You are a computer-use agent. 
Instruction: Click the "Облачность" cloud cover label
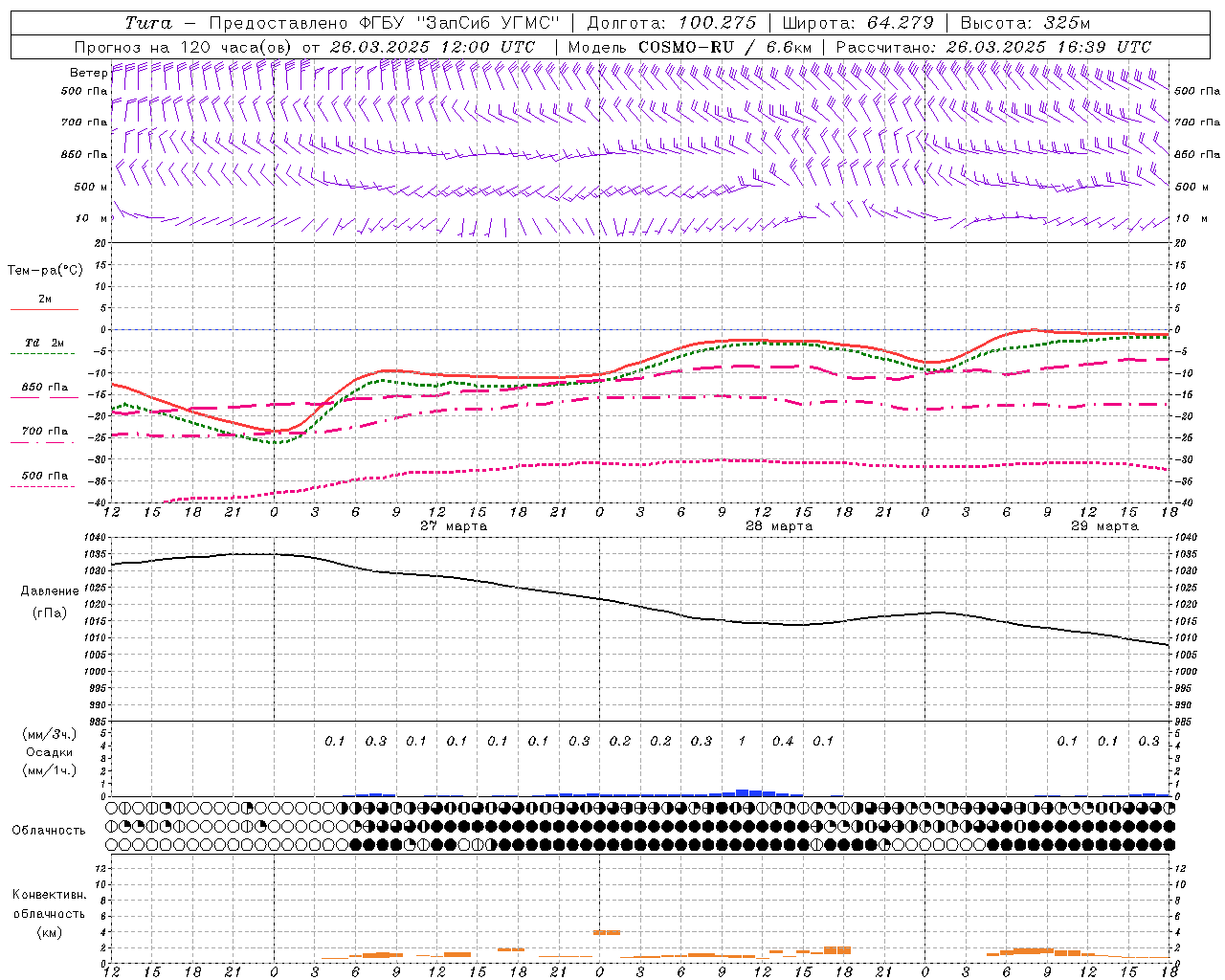(x=49, y=830)
